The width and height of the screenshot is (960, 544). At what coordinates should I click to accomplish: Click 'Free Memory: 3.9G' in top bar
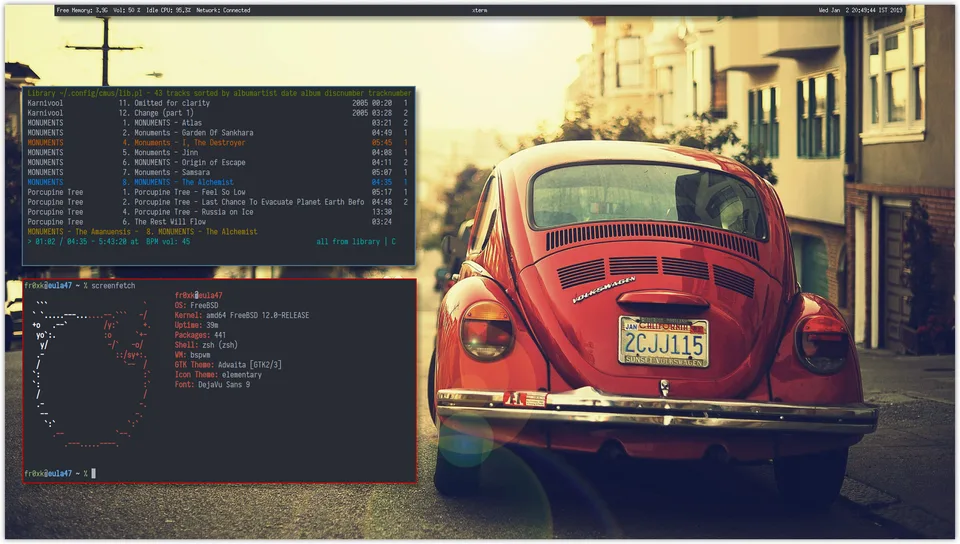click(x=82, y=10)
